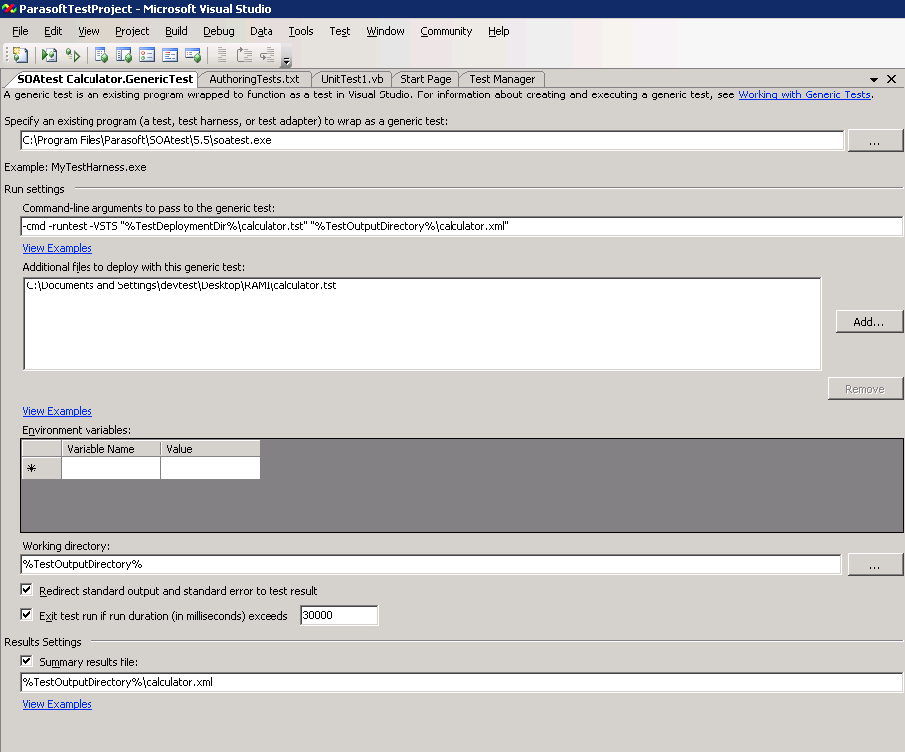Click the Value column header
The height and width of the screenshot is (752, 905).
[210, 448]
